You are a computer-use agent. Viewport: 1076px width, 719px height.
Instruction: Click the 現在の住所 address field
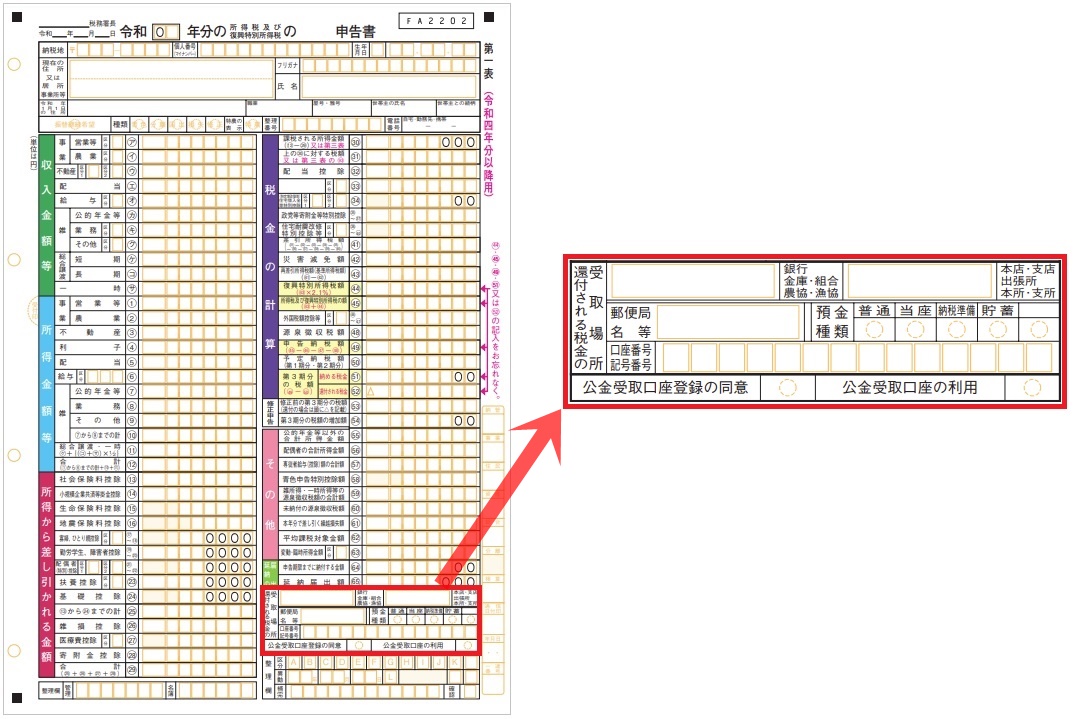point(170,78)
